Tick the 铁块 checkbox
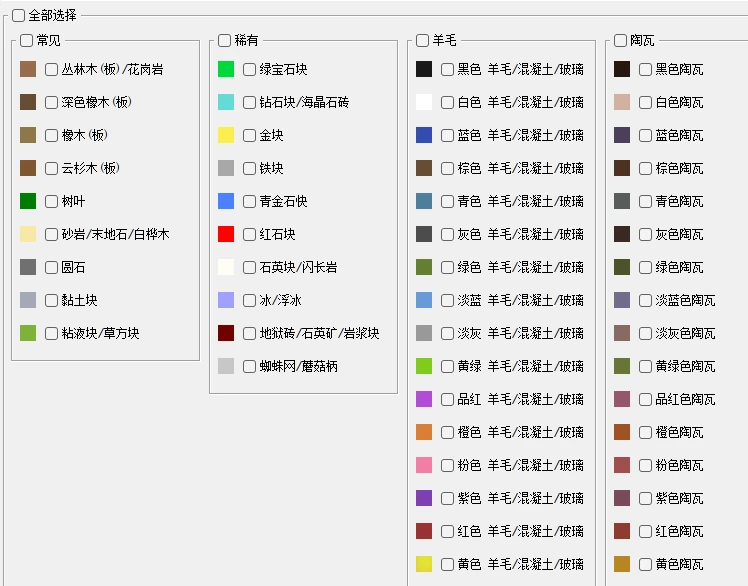The height and width of the screenshot is (586, 748). (x=249, y=168)
